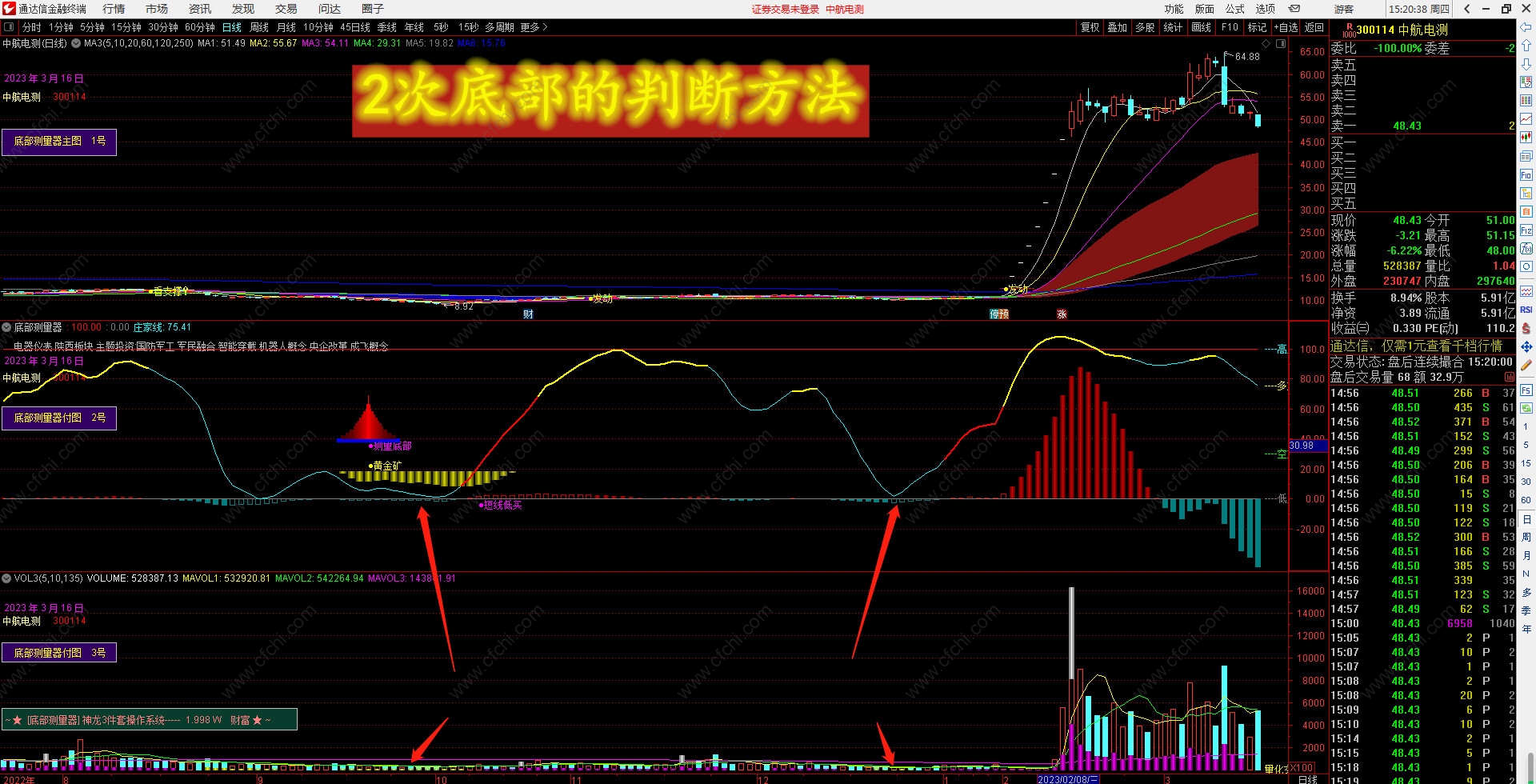Open the 发现 tab

[243, 9]
